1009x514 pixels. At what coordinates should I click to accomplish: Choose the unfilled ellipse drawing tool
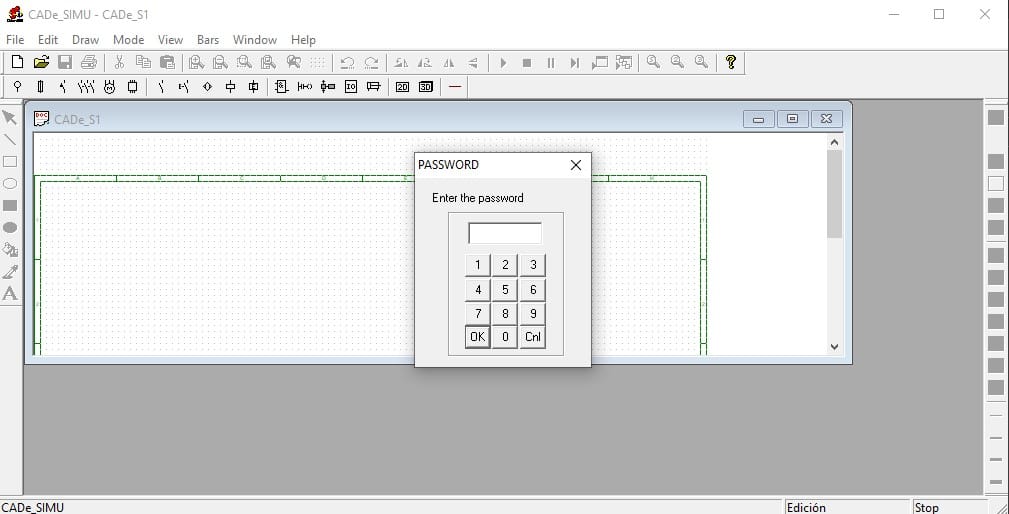10,183
